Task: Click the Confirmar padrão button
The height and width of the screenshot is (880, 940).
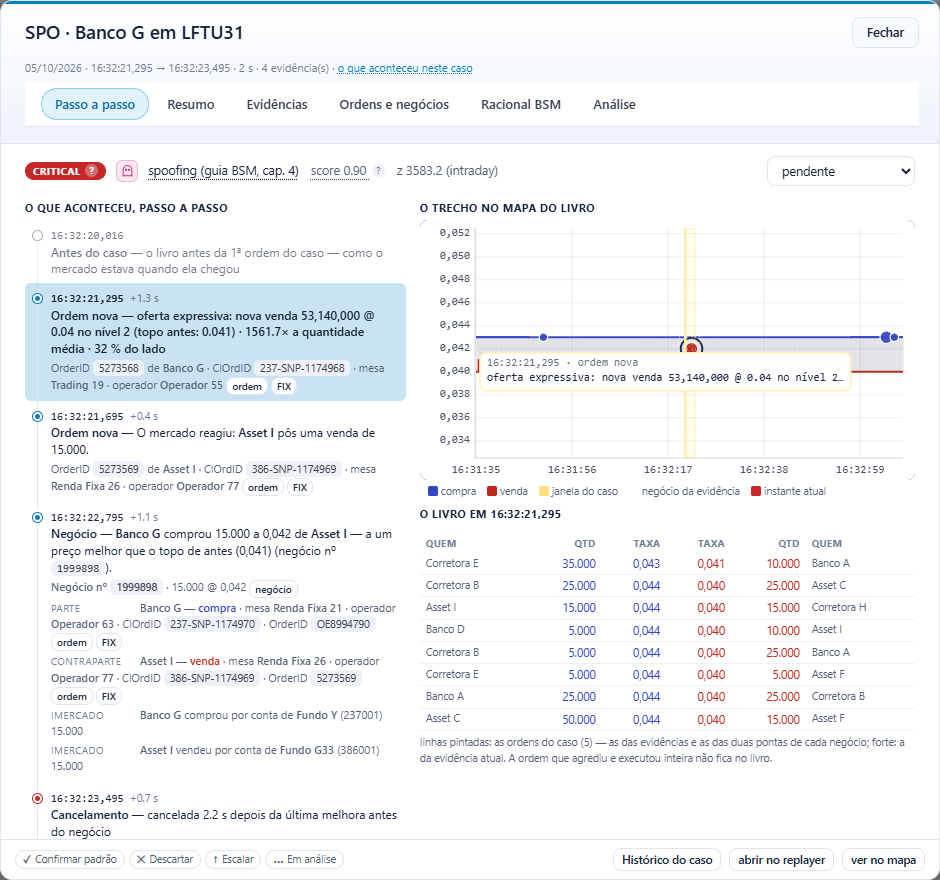Action: click(70, 859)
